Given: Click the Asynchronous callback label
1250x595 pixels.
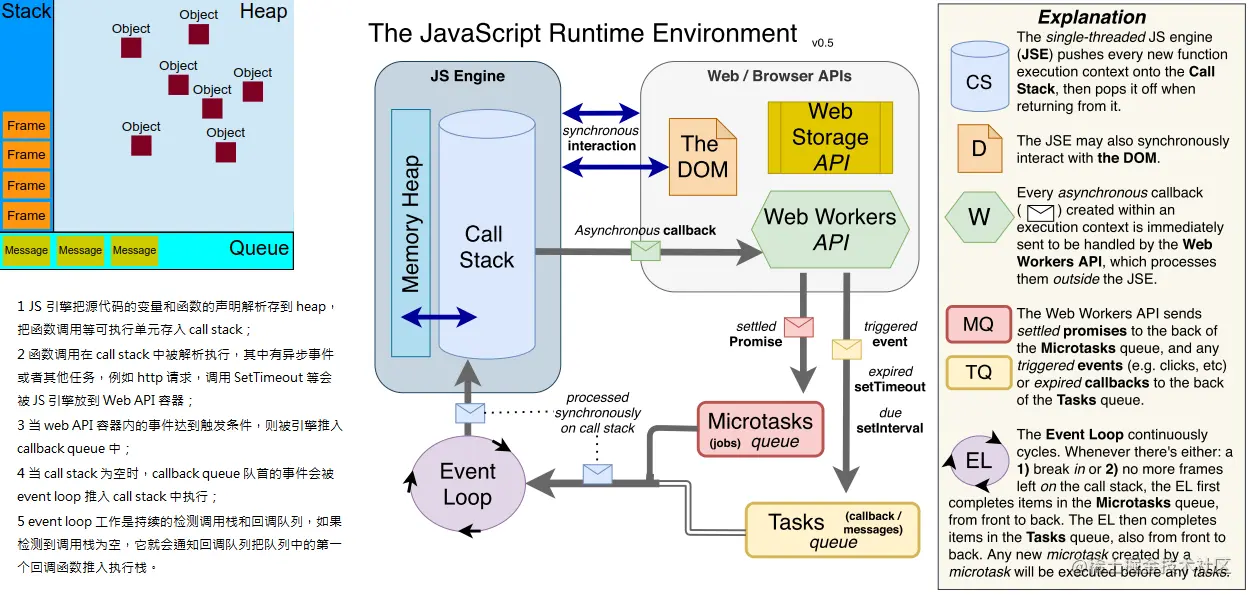Looking at the screenshot, I should point(645,230).
